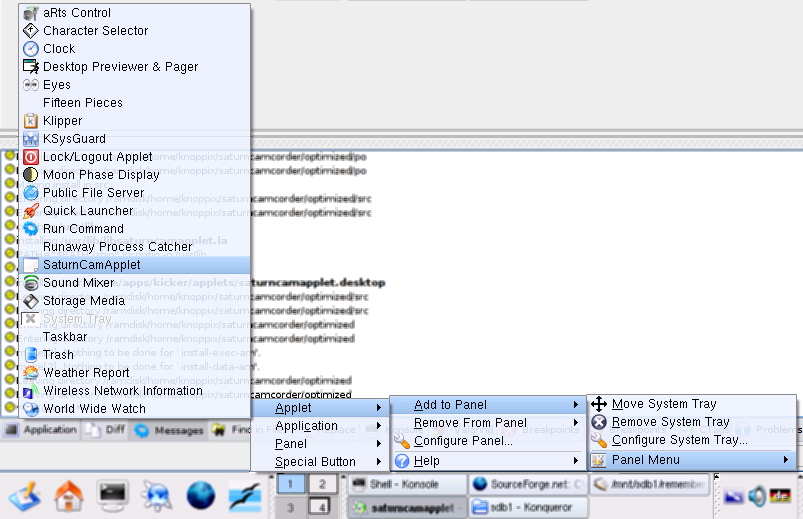Open the Konqueror globe browser launcher
This screenshot has height=519, width=803.
tap(201, 494)
